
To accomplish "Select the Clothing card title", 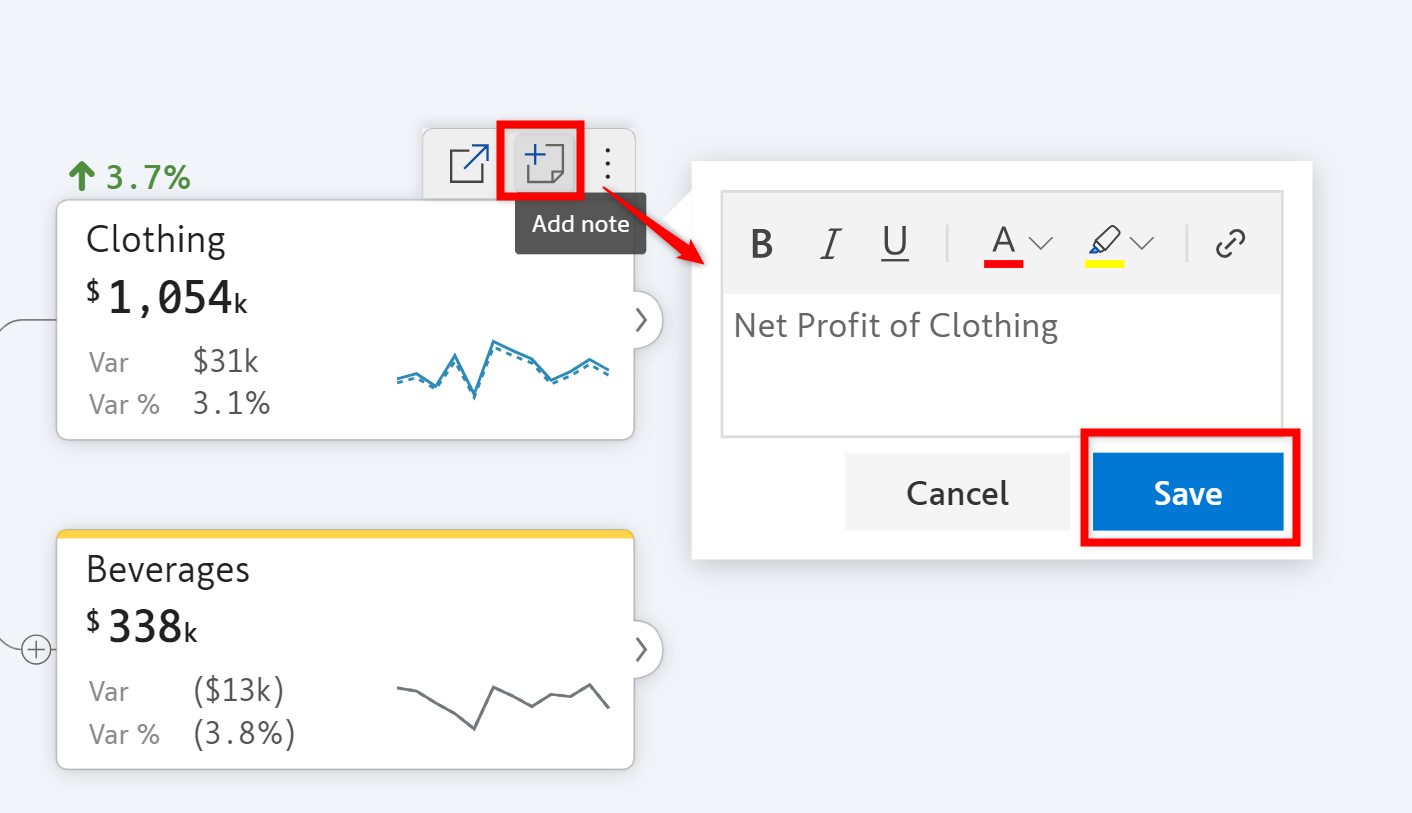I will pyautogui.click(x=156, y=240).
